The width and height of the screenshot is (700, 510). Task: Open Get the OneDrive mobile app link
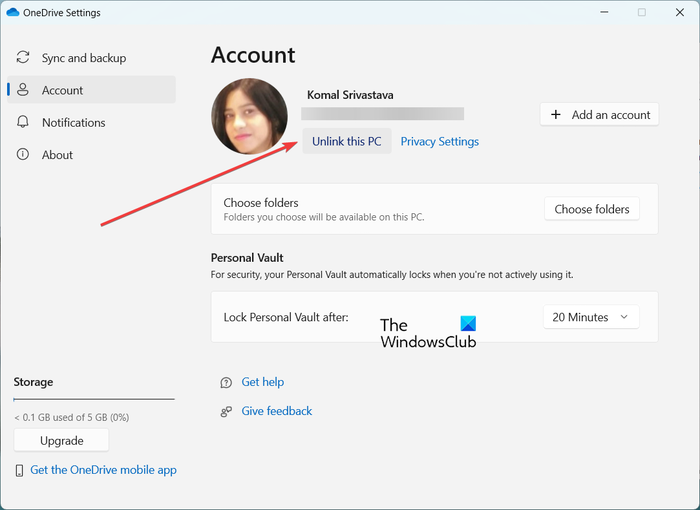click(104, 470)
